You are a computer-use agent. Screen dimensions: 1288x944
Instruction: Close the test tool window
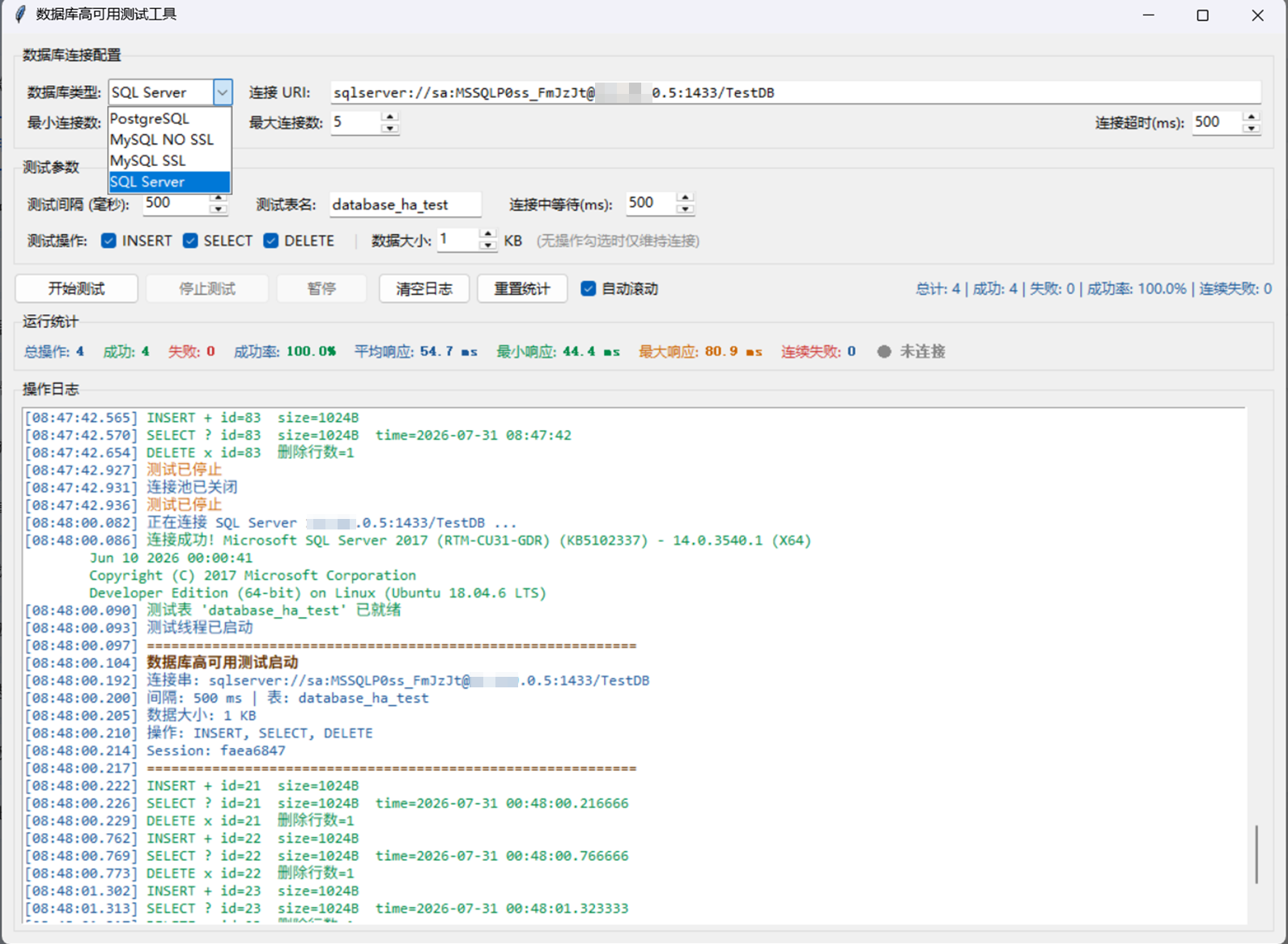(1257, 15)
